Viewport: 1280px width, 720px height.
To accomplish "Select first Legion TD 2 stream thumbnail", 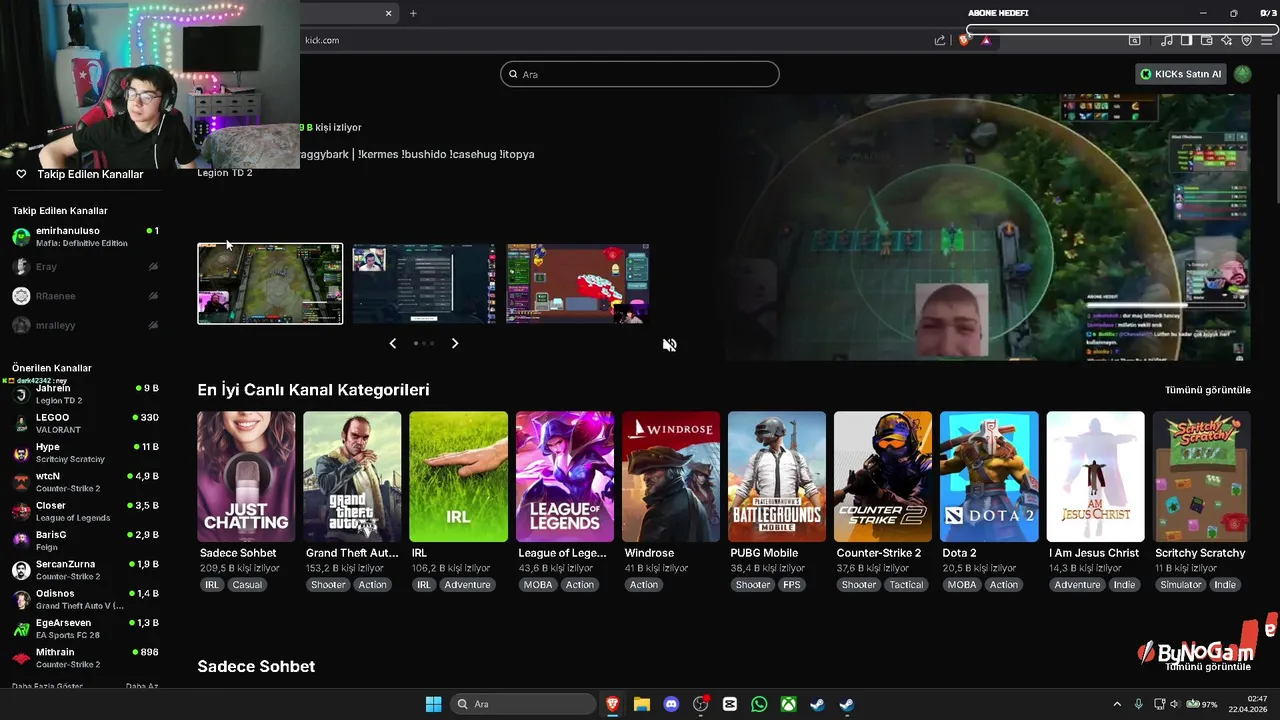I will 270,284.
